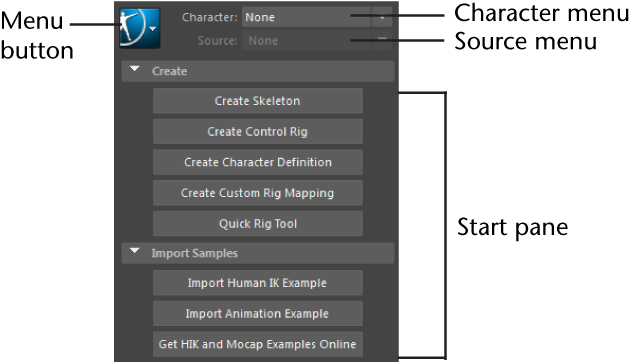Collapse the Import Samples section triangle
630x362 pixels.
click(x=135, y=251)
